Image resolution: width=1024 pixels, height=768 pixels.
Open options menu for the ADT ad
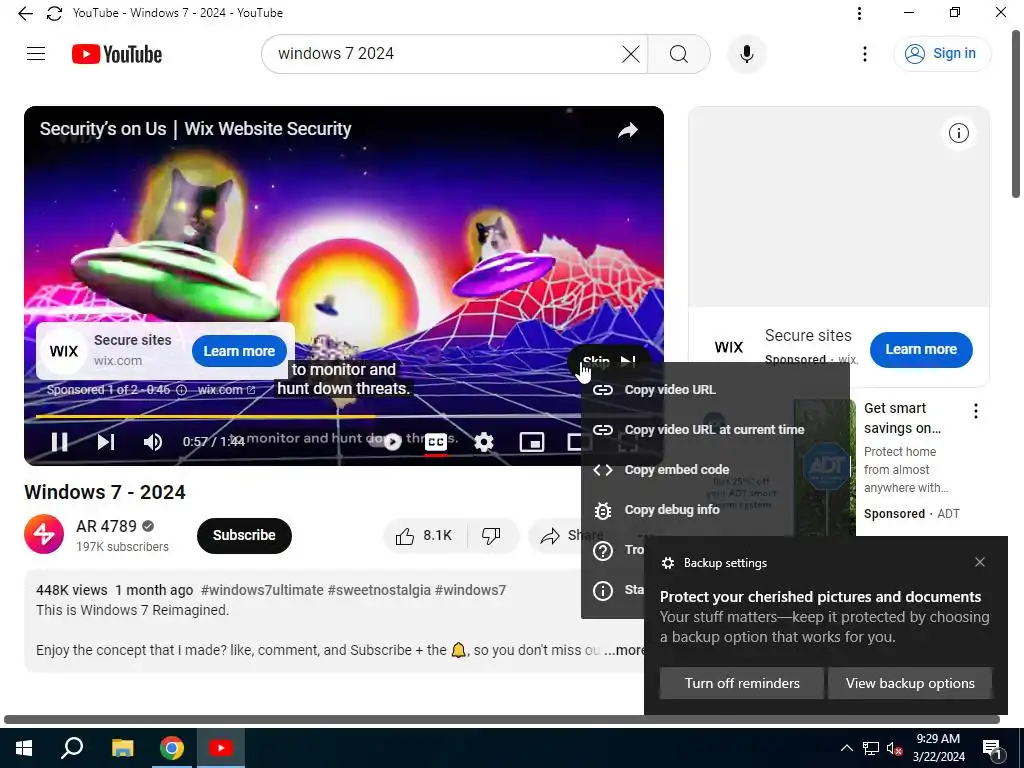[x=976, y=411]
